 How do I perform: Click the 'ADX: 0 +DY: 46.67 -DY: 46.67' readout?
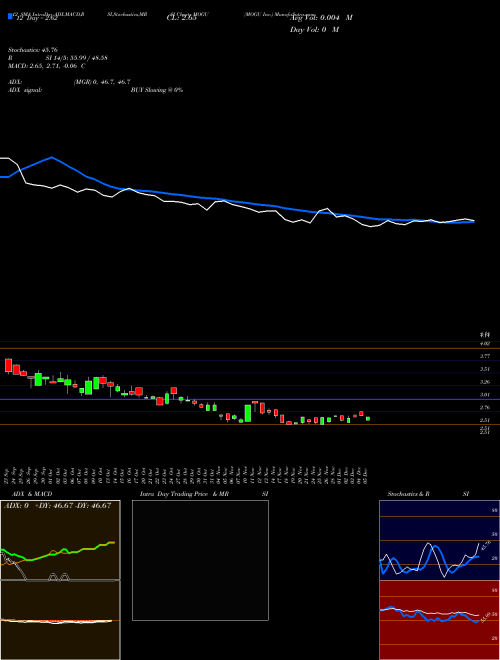57,506
